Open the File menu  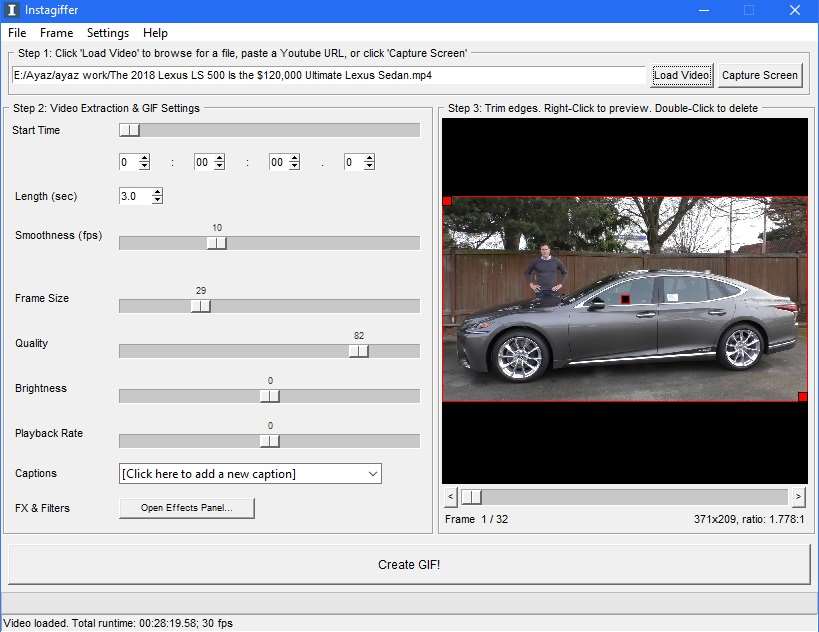point(17,33)
